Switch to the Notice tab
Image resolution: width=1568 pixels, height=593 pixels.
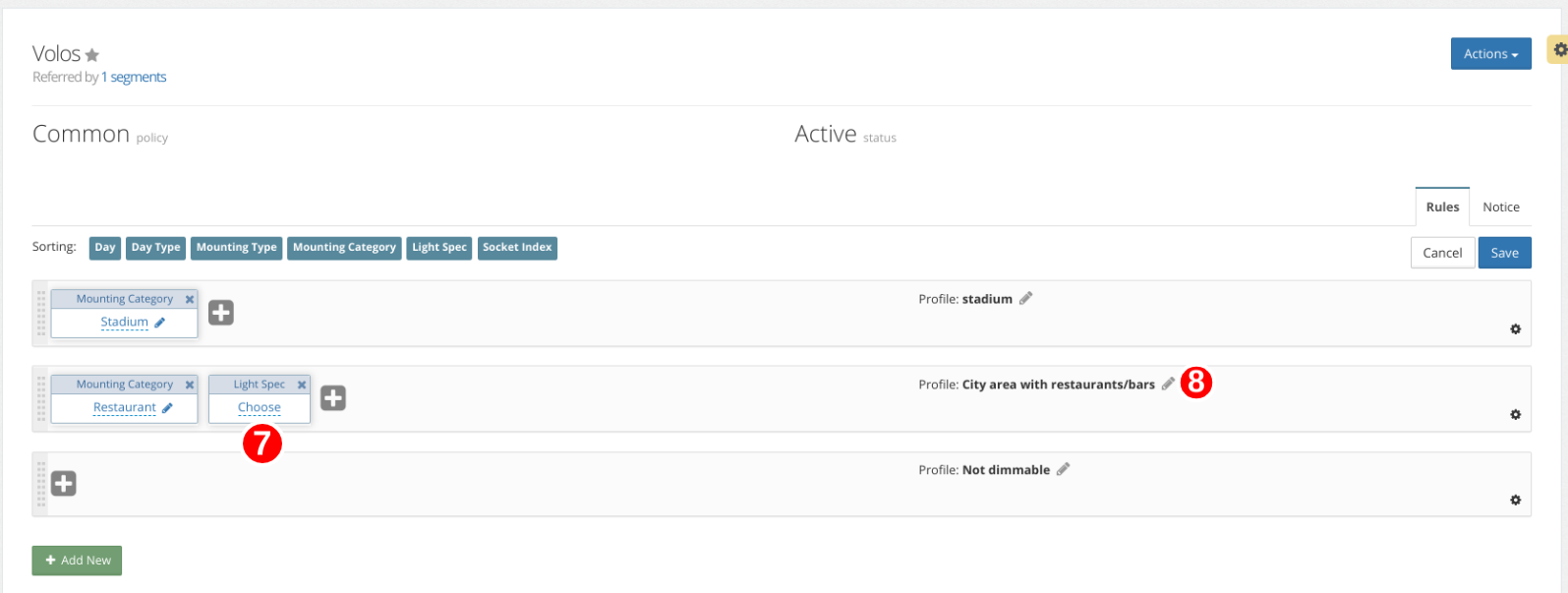[1500, 208]
